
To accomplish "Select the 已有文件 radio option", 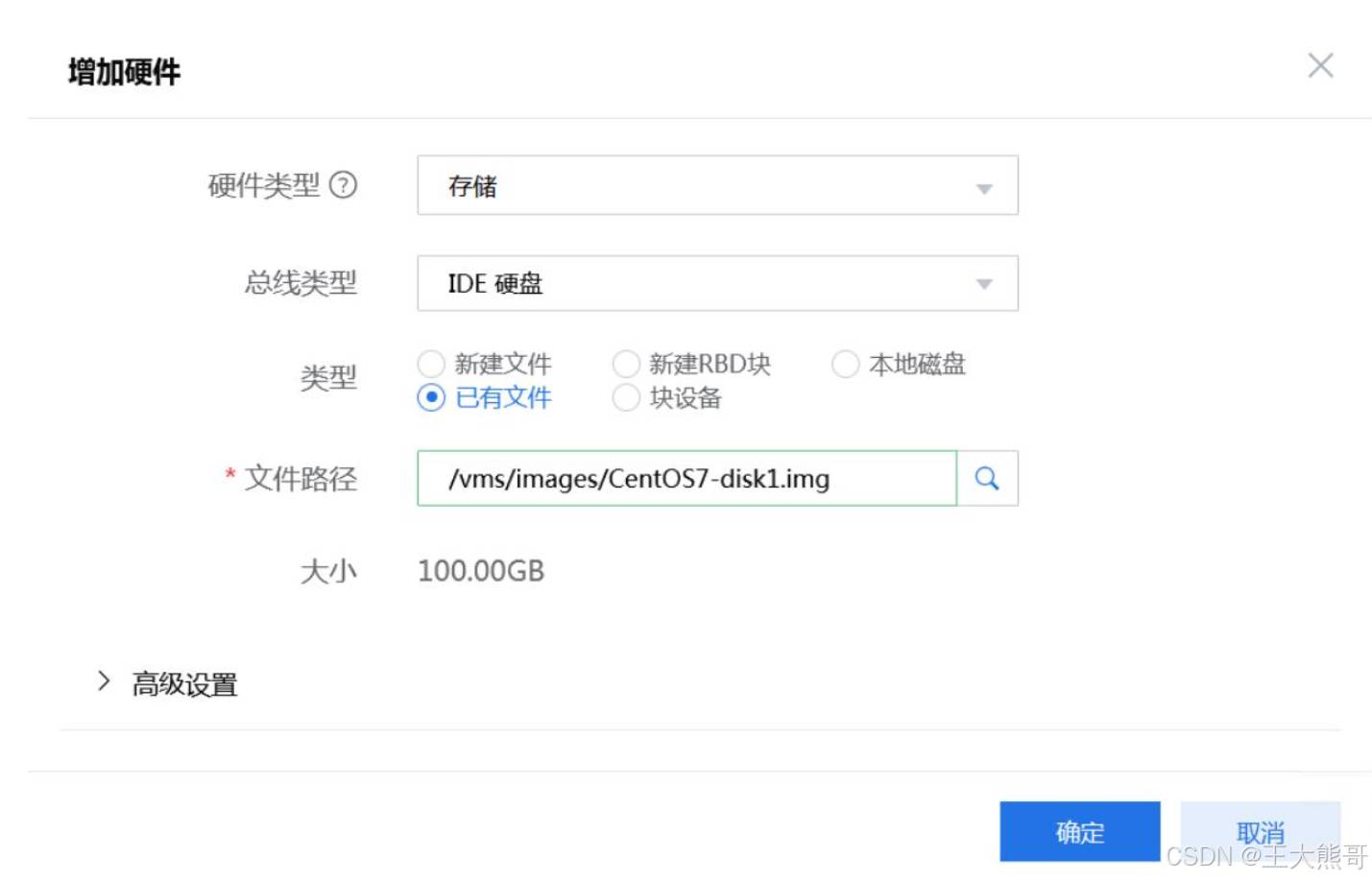I will 431,397.
